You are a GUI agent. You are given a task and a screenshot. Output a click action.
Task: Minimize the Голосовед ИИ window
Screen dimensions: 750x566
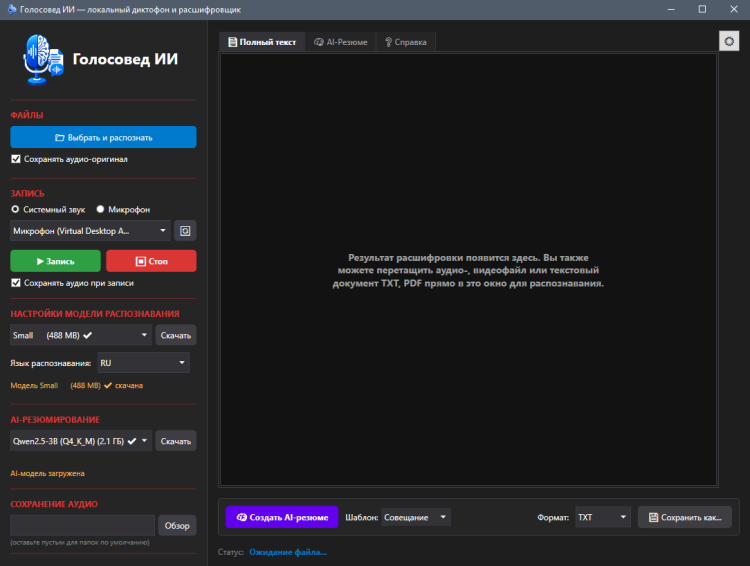pyautogui.click(x=671, y=9)
